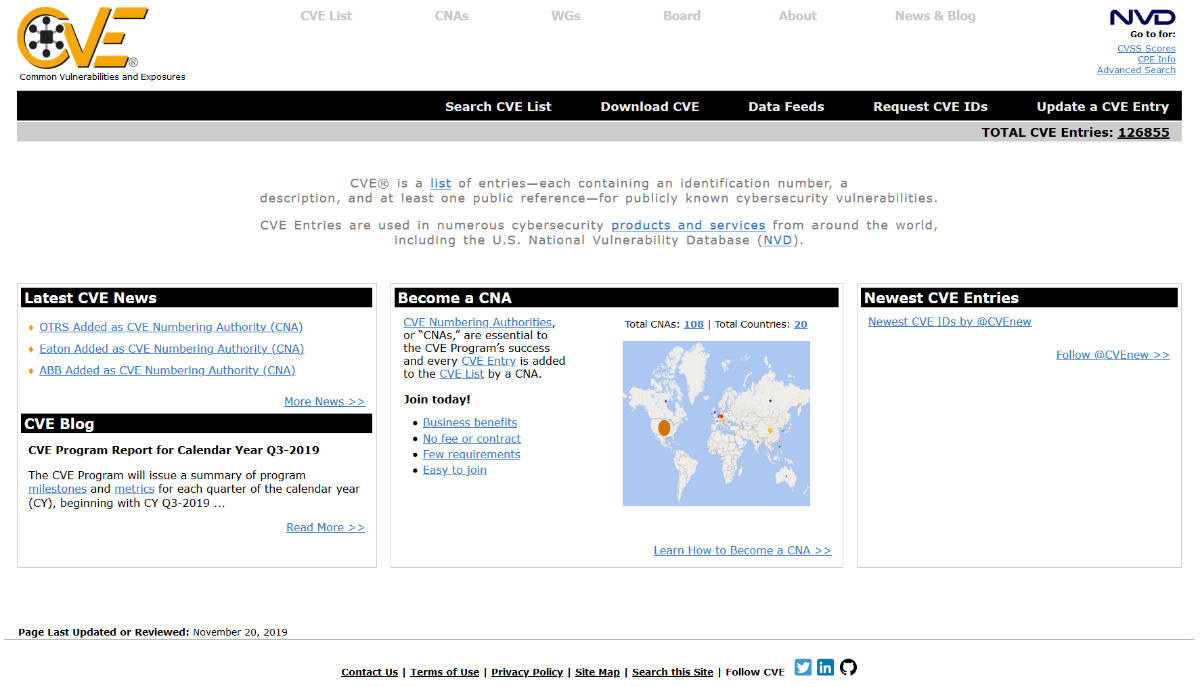Click total CVE entries count 126855
The image size is (1200, 687).
(1143, 132)
